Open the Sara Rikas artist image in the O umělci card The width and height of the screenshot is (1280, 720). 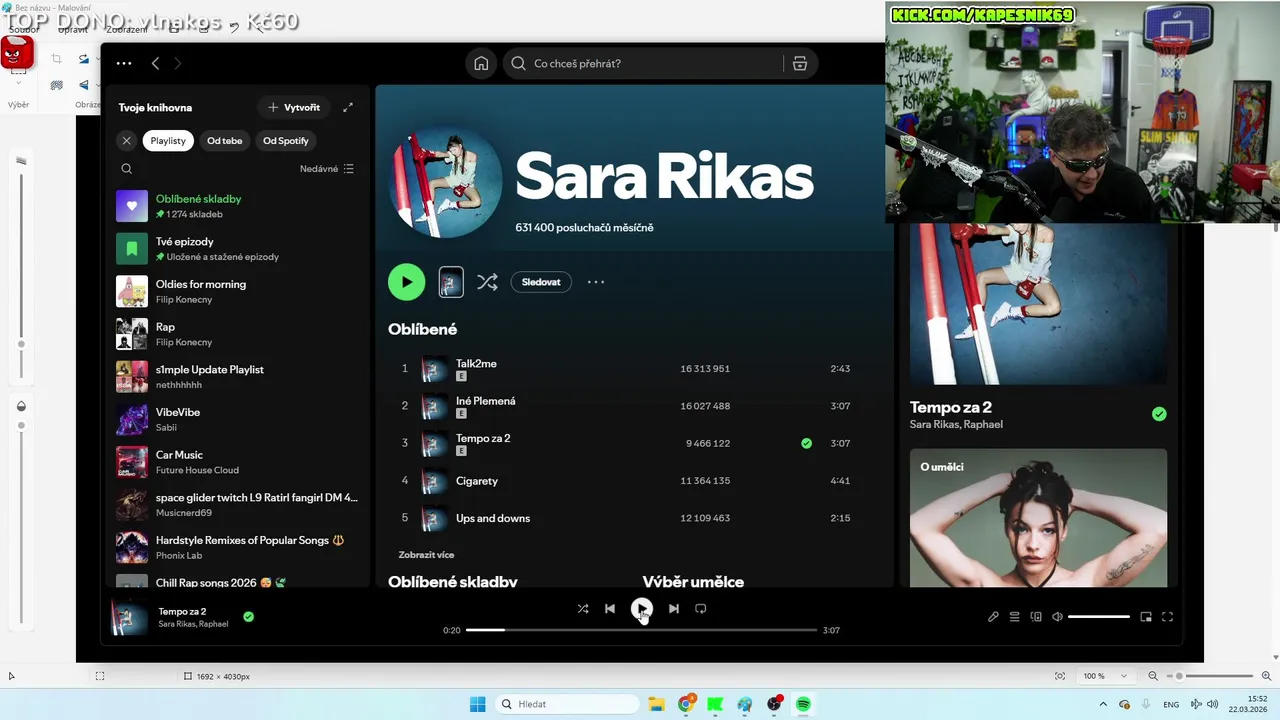(1038, 518)
